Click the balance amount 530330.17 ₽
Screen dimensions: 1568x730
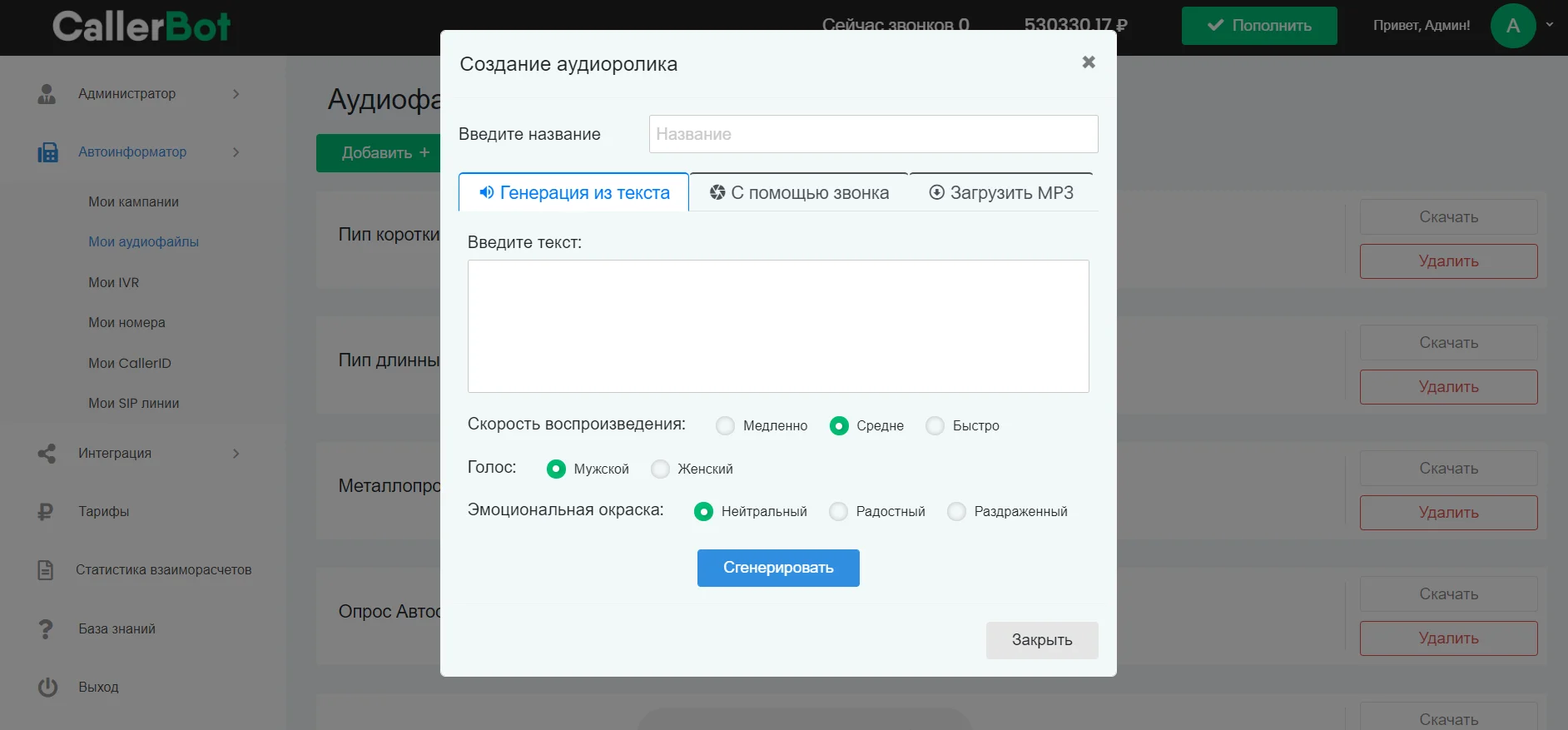coord(1075,25)
